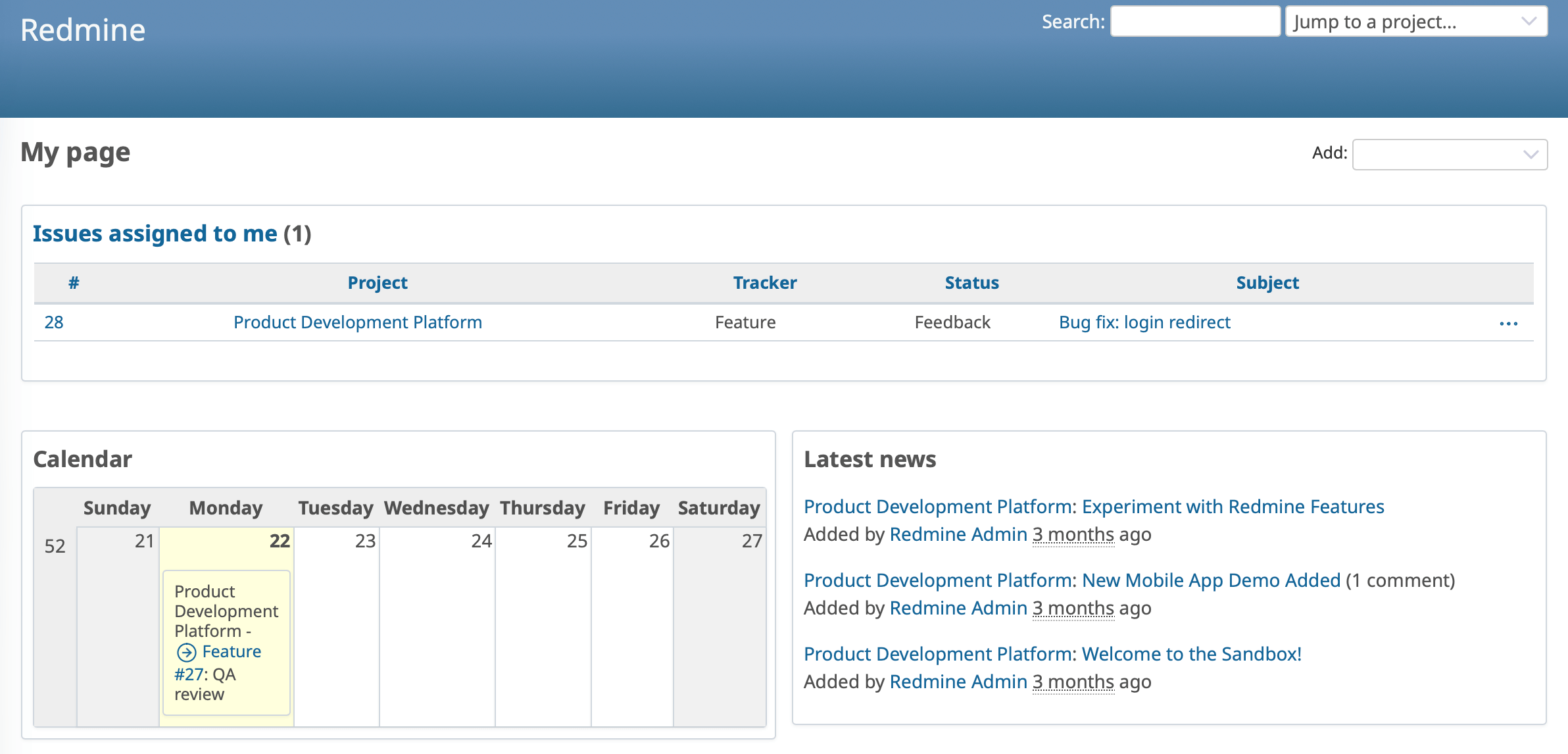Image resolution: width=1568 pixels, height=754 pixels.
Task: Open New Mobile App Demo Added news
Action: (x=1072, y=580)
